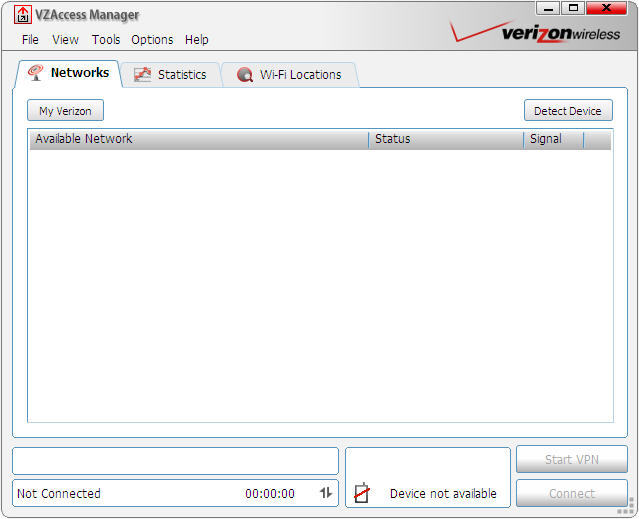This screenshot has width=639, height=519.
Task: Click the window resize grip
Action: pos(626,508)
